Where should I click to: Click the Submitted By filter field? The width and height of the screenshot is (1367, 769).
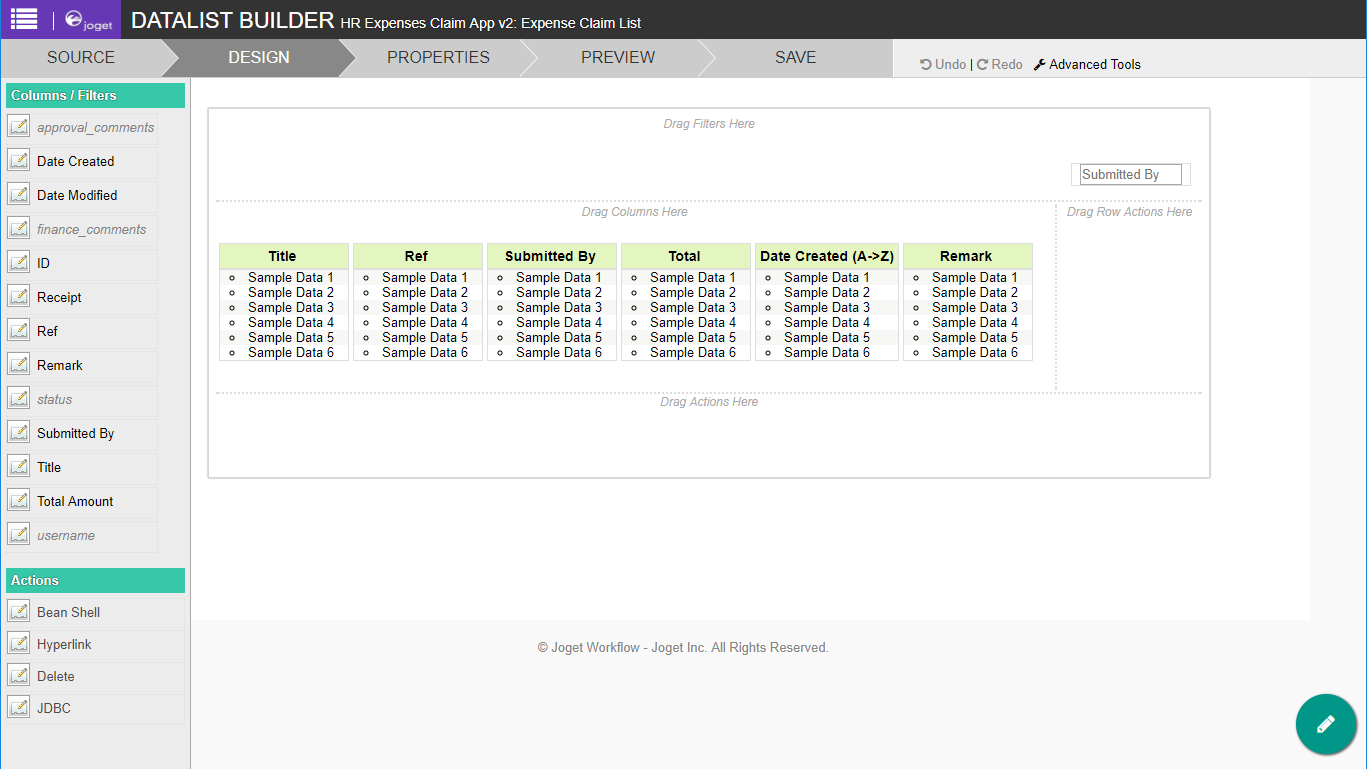click(x=1130, y=175)
